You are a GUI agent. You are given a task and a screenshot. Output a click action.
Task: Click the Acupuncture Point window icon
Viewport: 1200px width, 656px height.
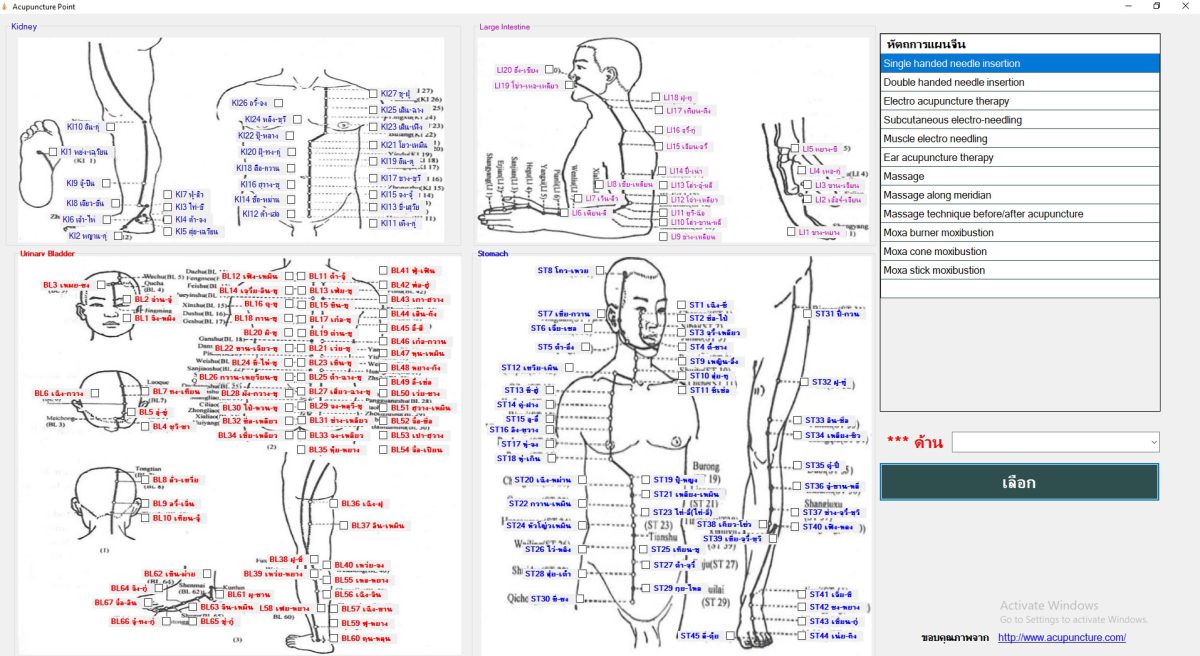6,6
